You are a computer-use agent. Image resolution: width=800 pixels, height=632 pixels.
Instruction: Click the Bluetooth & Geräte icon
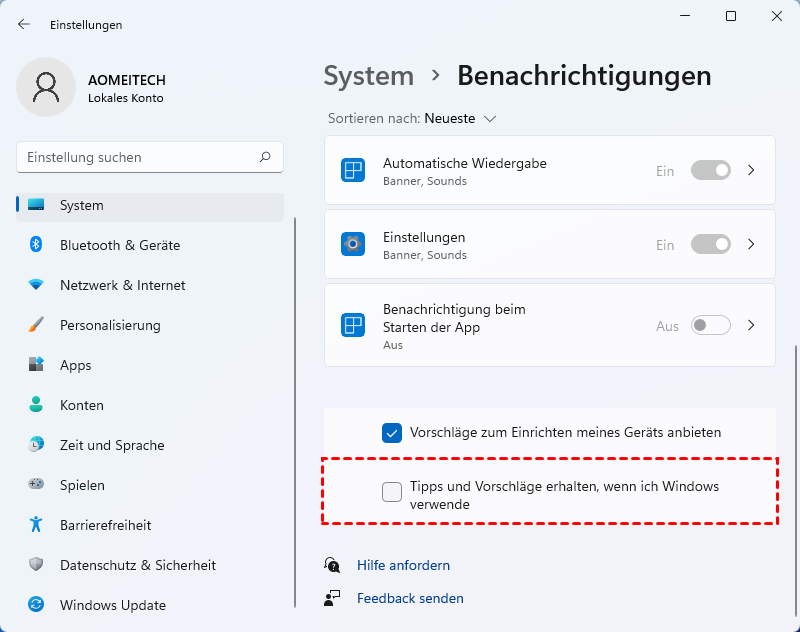coord(36,245)
